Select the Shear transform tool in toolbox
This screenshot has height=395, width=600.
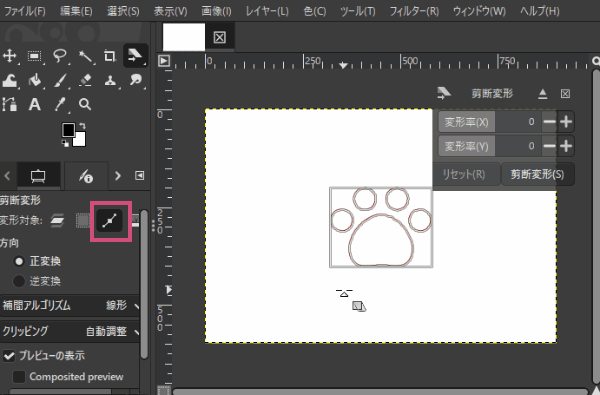[x=135, y=55]
